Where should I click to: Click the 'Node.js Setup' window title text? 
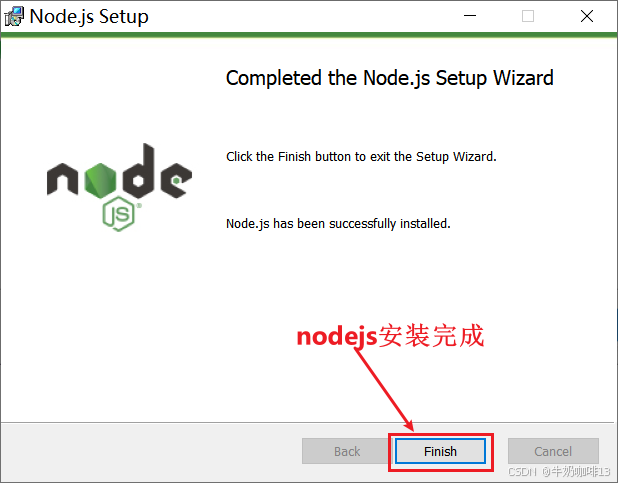coord(89,17)
